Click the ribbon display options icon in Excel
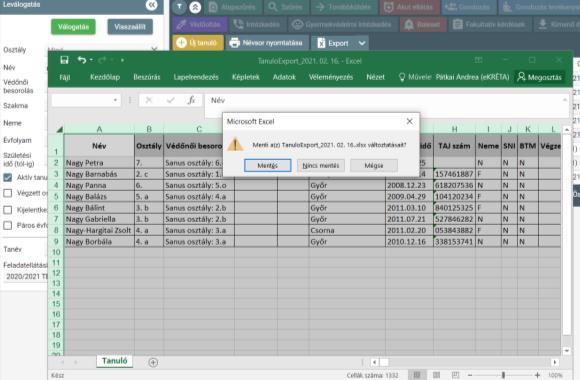Screen dimensions: 580x380 pyautogui.click(x=478, y=60)
